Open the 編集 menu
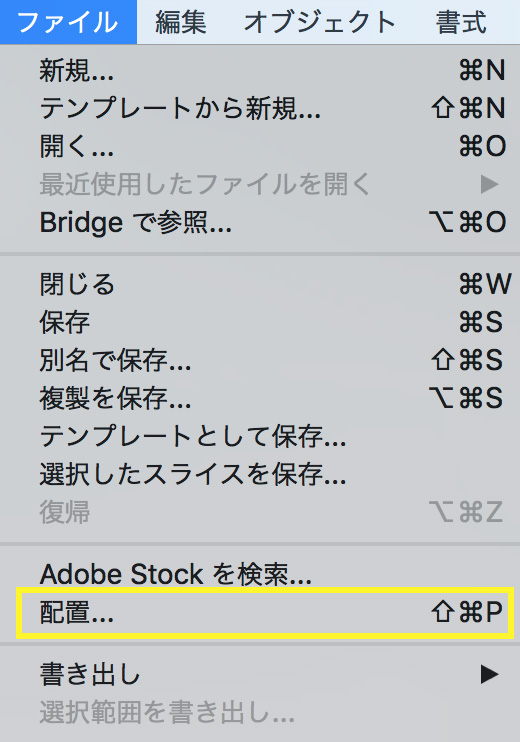The height and width of the screenshot is (742, 520). tap(181, 22)
